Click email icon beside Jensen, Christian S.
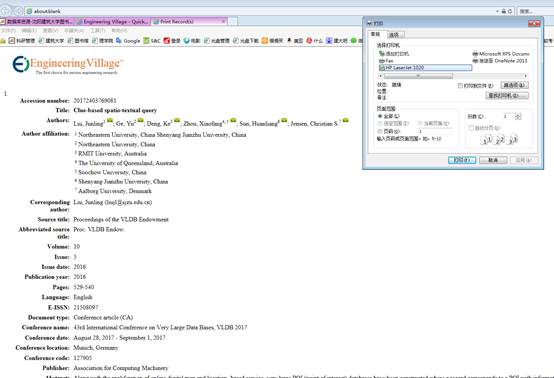The height and width of the screenshot is (378, 554). (345, 120)
